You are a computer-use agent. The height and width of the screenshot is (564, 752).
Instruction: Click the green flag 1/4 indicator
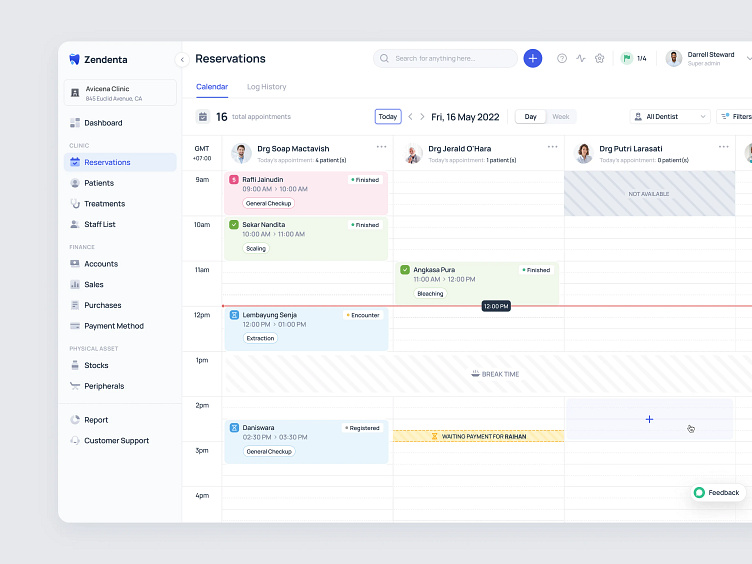(634, 59)
